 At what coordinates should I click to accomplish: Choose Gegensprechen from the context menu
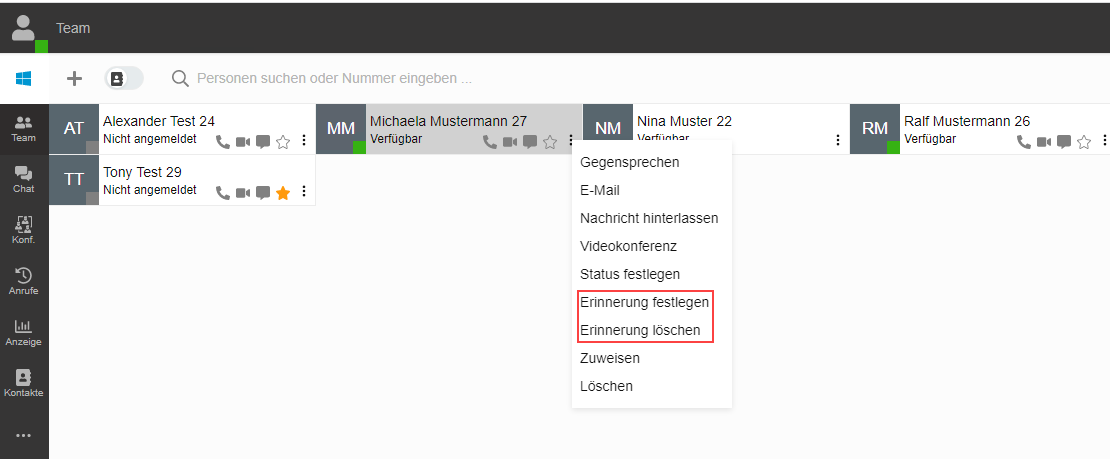coord(629,162)
